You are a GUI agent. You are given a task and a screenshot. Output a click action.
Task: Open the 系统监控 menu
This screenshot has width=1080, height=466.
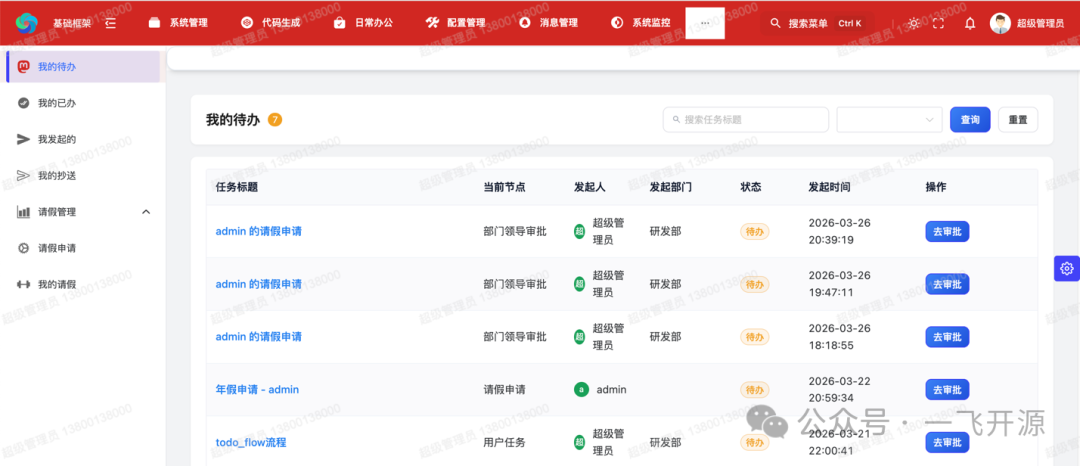coord(640,23)
